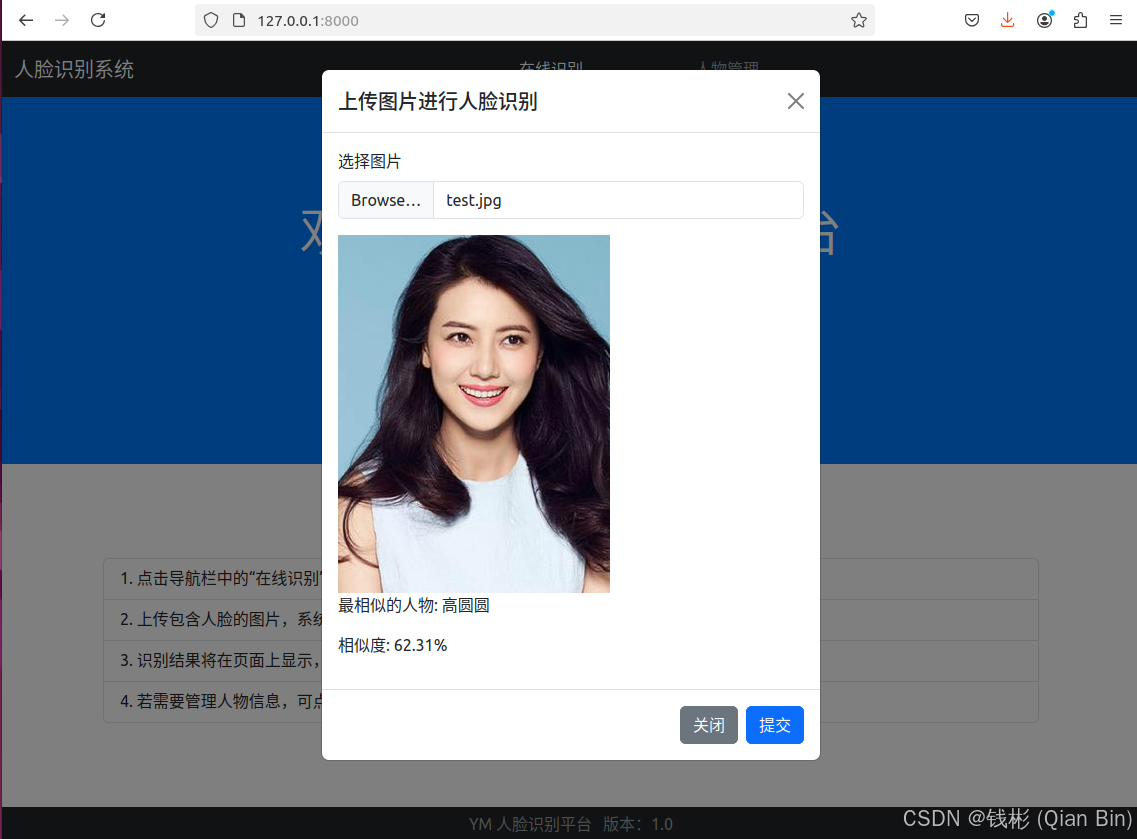Show downloads via the download arrow icon
Image resolution: width=1137 pixels, height=839 pixels.
coord(1007,20)
